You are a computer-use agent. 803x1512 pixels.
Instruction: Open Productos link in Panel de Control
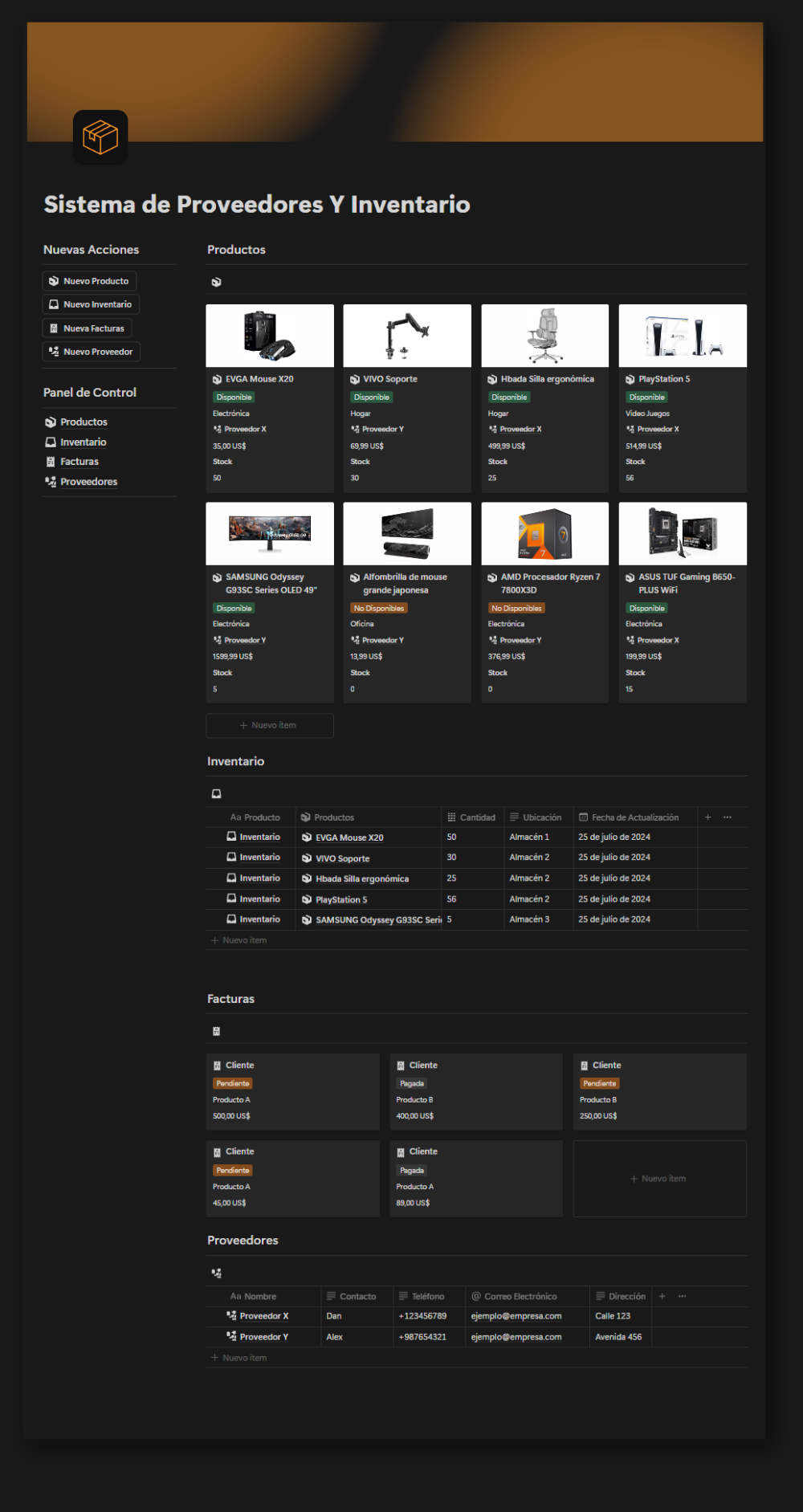click(84, 422)
